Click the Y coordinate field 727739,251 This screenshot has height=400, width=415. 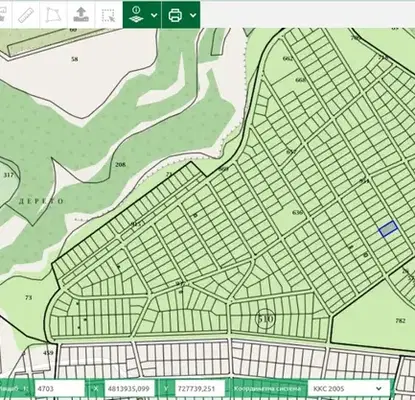[200, 389]
